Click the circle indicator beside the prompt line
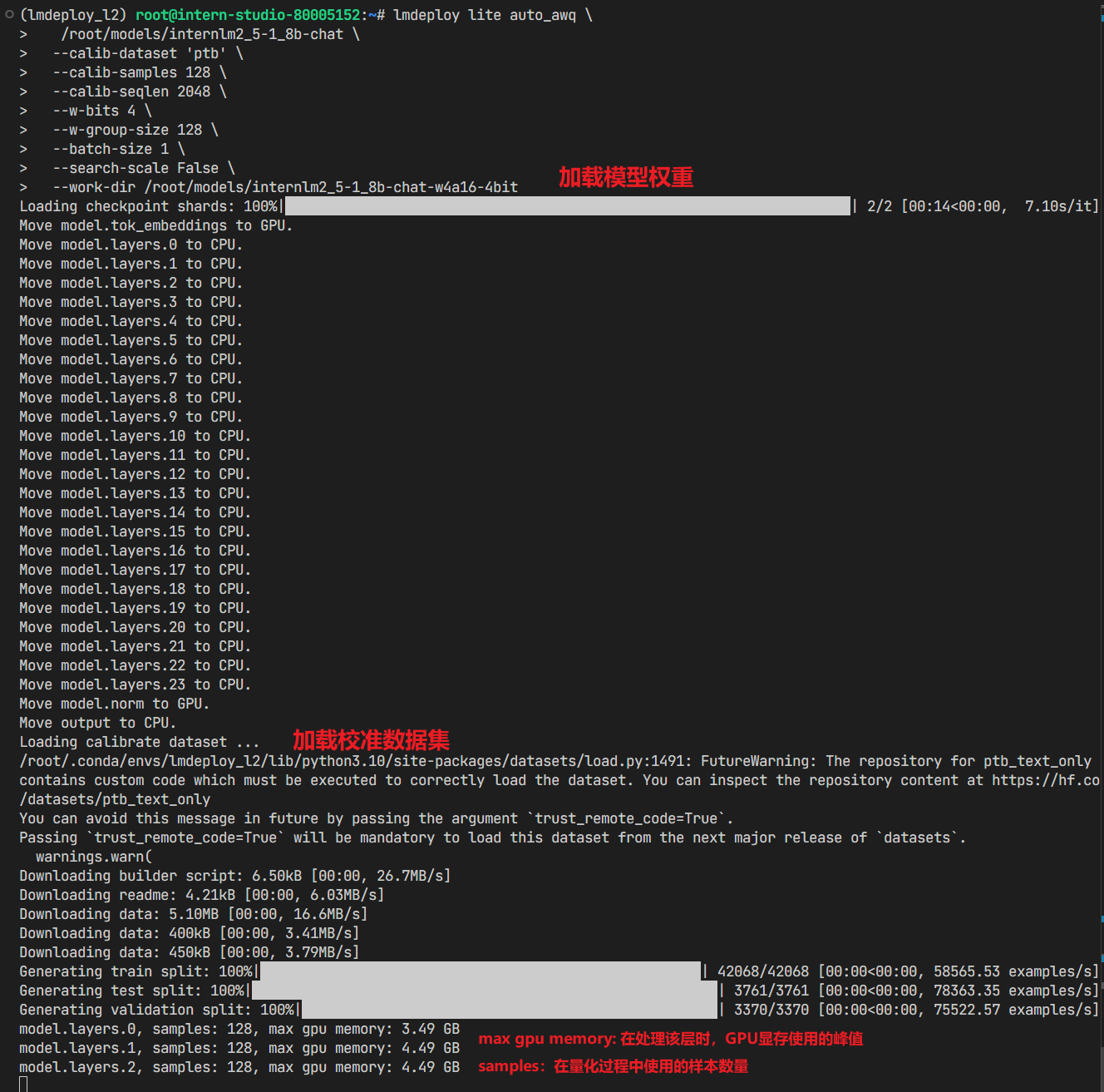The height and width of the screenshot is (1092, 1104). (8, 14)
